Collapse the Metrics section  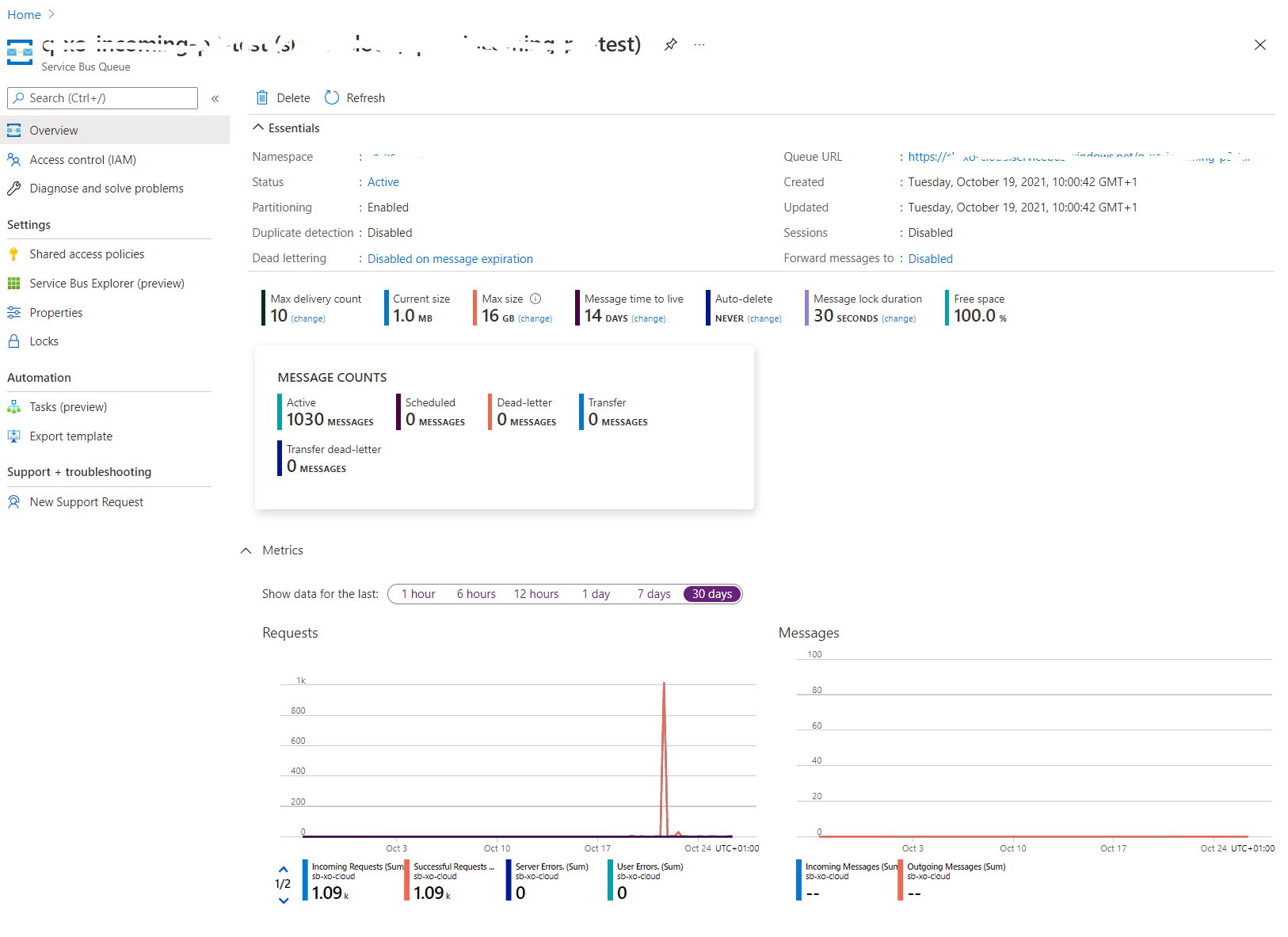point(246,550)
